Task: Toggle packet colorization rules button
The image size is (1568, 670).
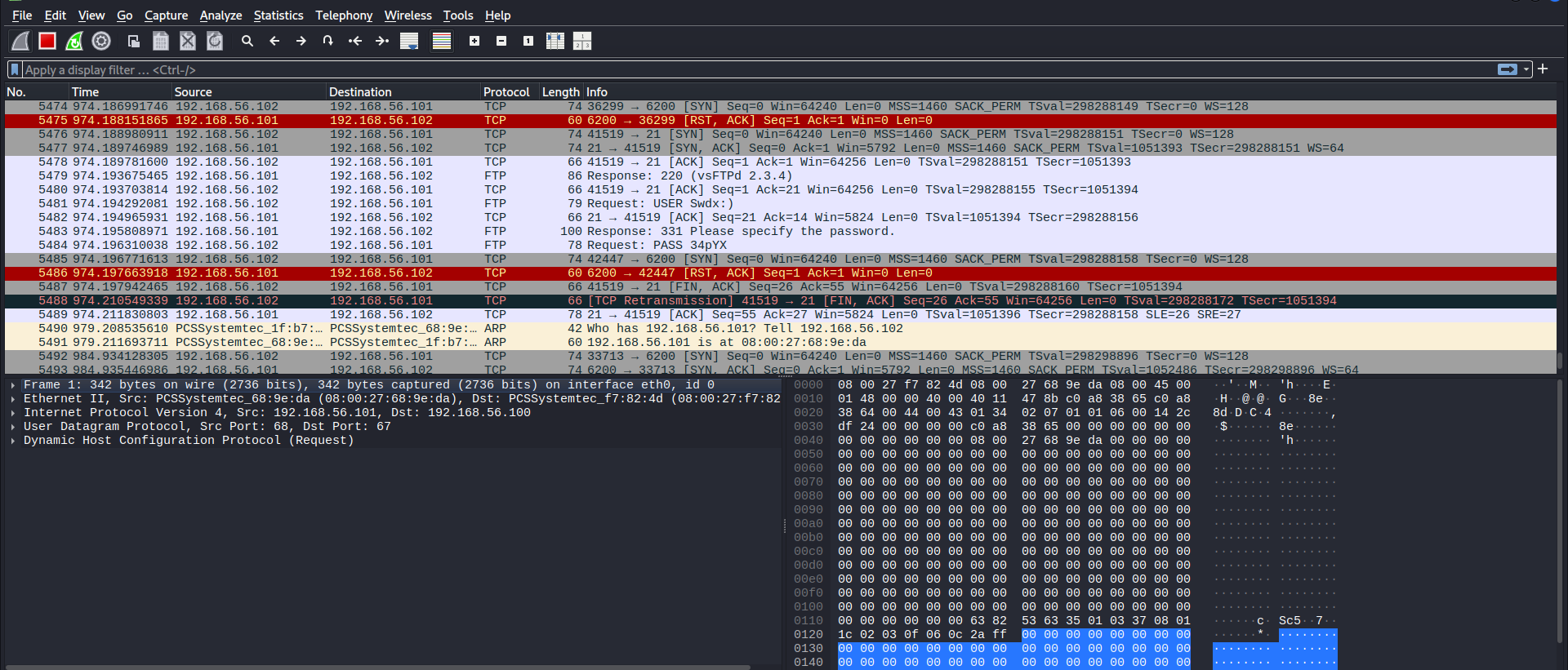Action: point(442,41)
